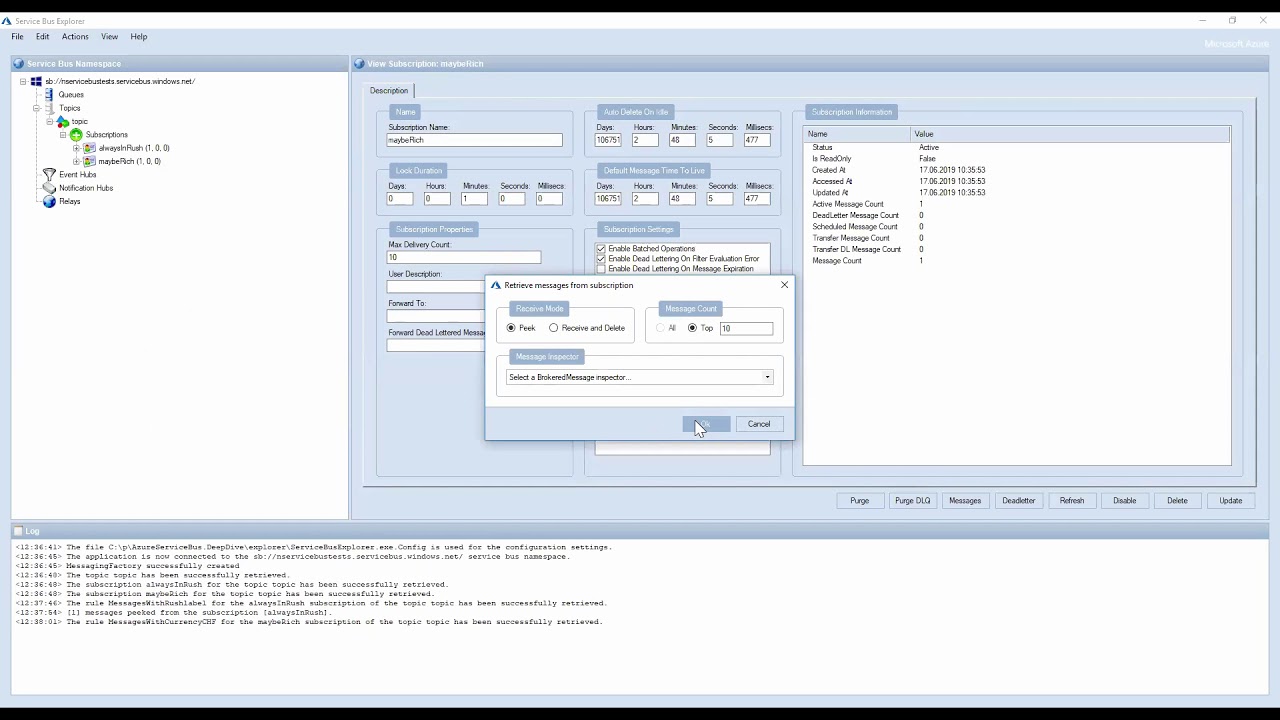Click the maybeRich subscription icon

89,161
